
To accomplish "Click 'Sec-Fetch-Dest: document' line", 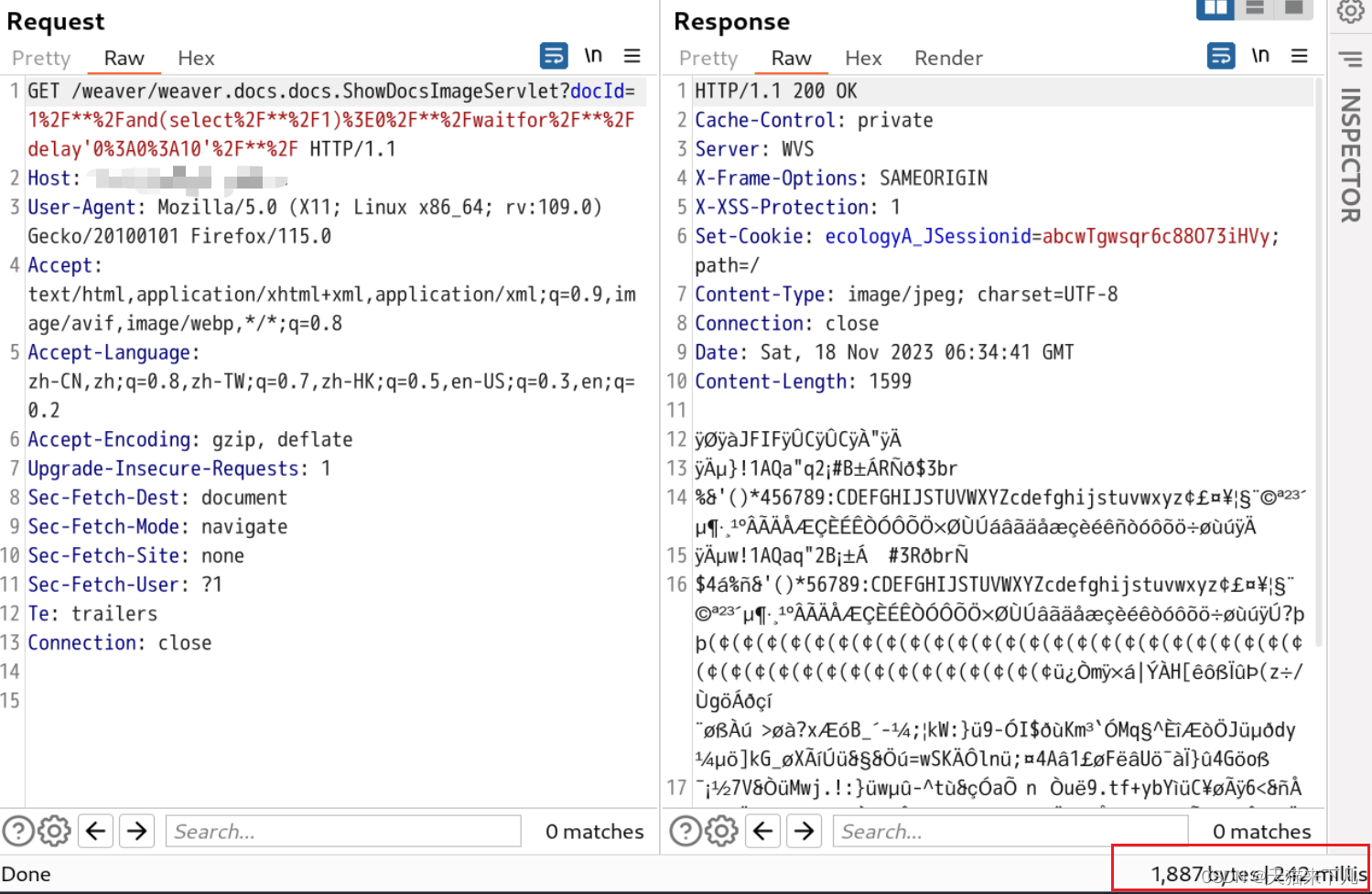I will coord(157,498).
